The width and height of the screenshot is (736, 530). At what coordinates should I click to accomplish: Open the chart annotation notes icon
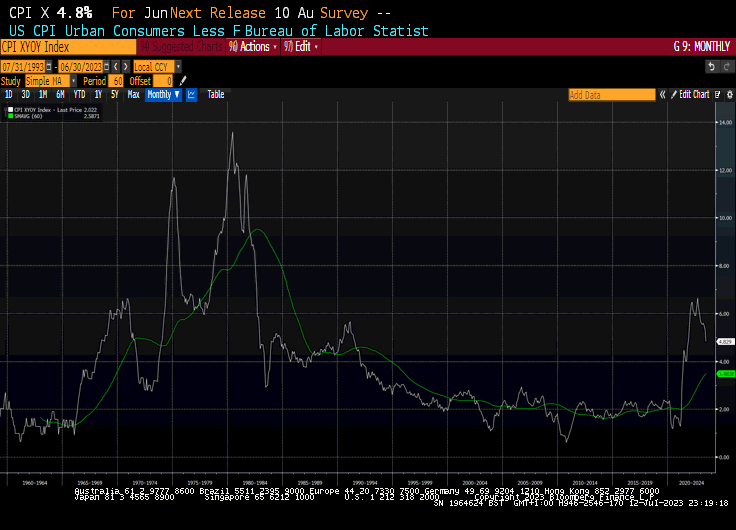(x=718, y=95)
